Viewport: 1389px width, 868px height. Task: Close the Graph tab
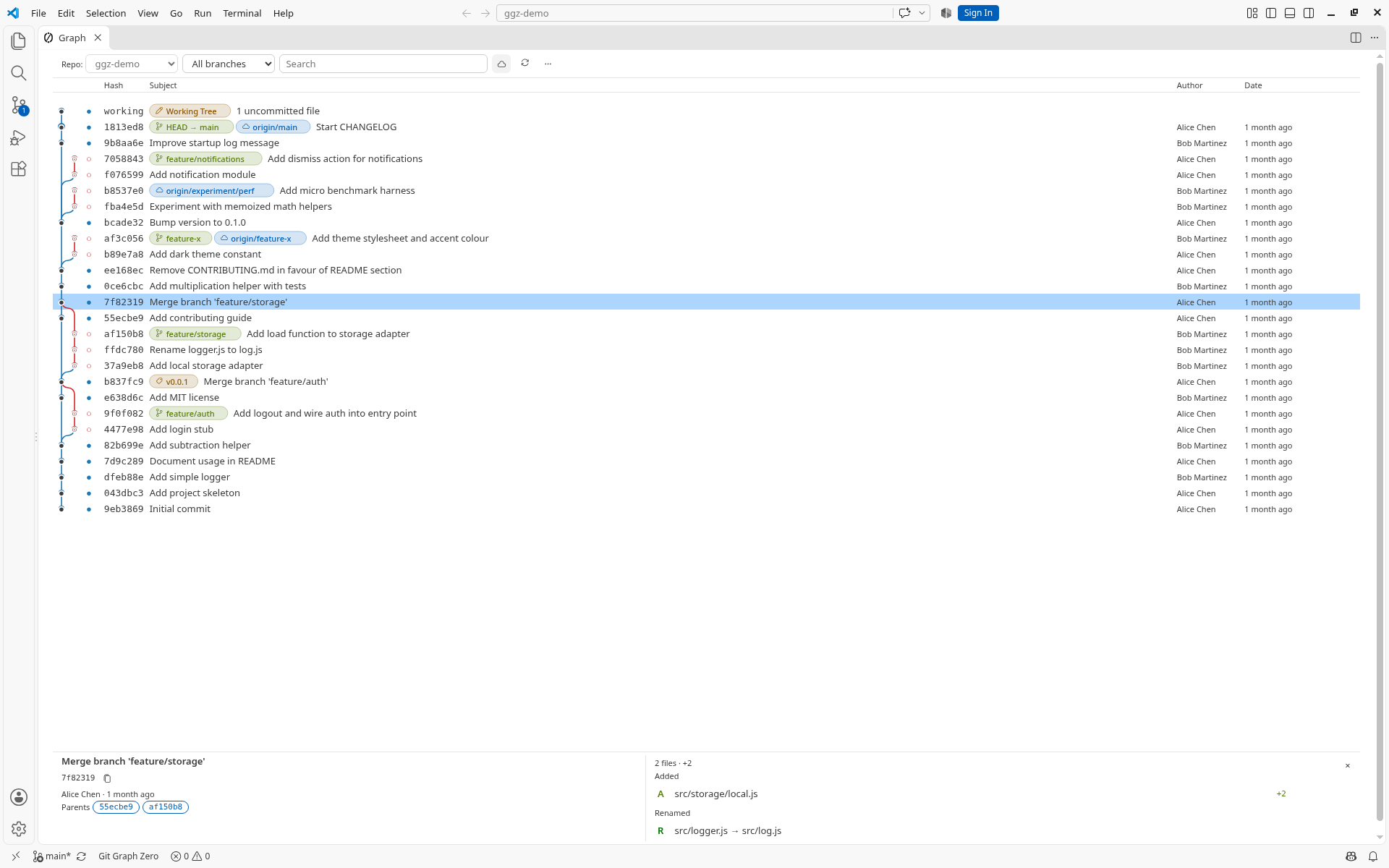[x=98, y=38]
